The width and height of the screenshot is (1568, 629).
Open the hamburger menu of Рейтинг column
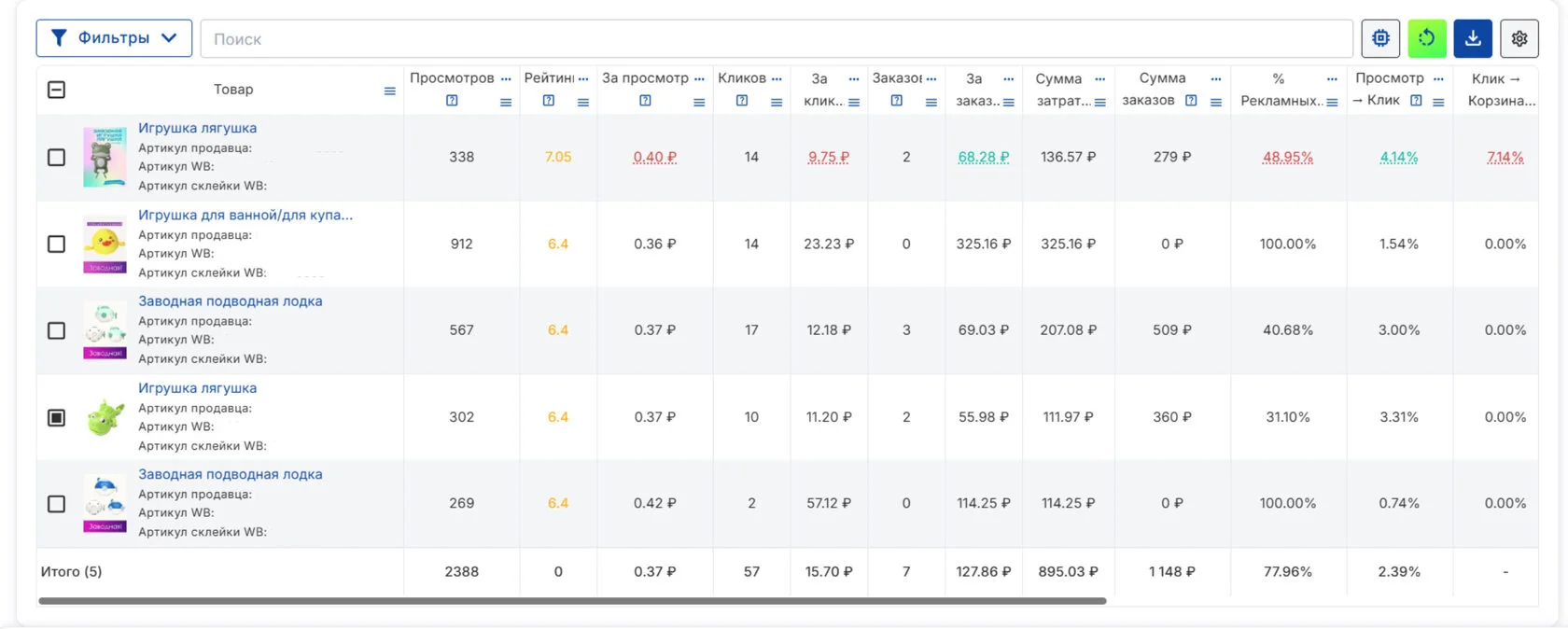(583, 103)
